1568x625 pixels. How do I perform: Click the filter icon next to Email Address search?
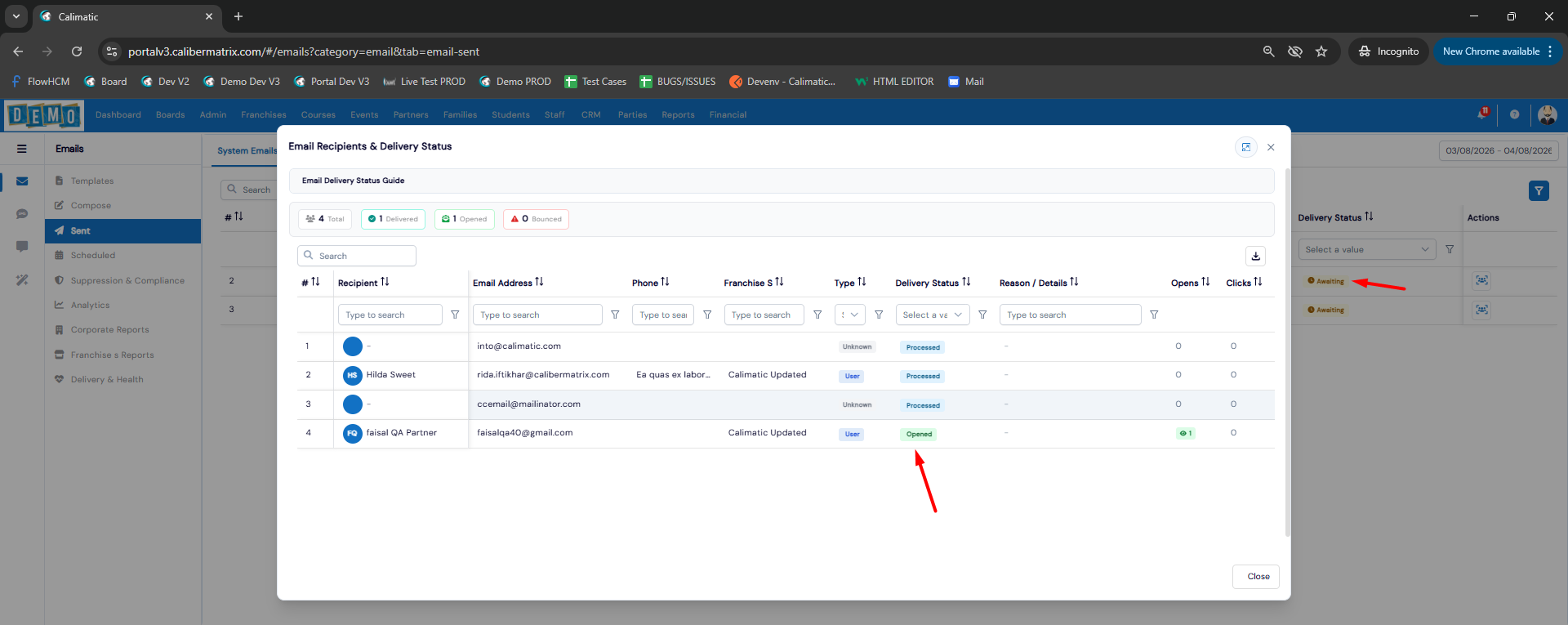pyautogui.click(x=615, y=315)
